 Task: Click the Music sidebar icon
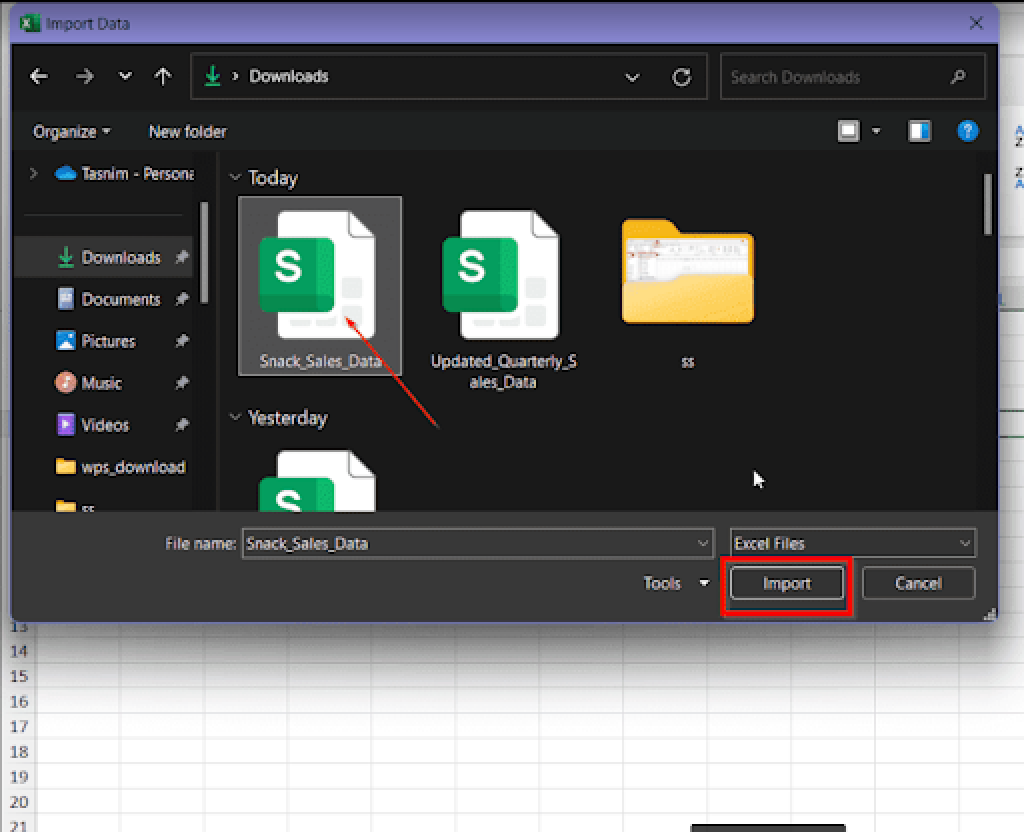(x=63, y=383)
